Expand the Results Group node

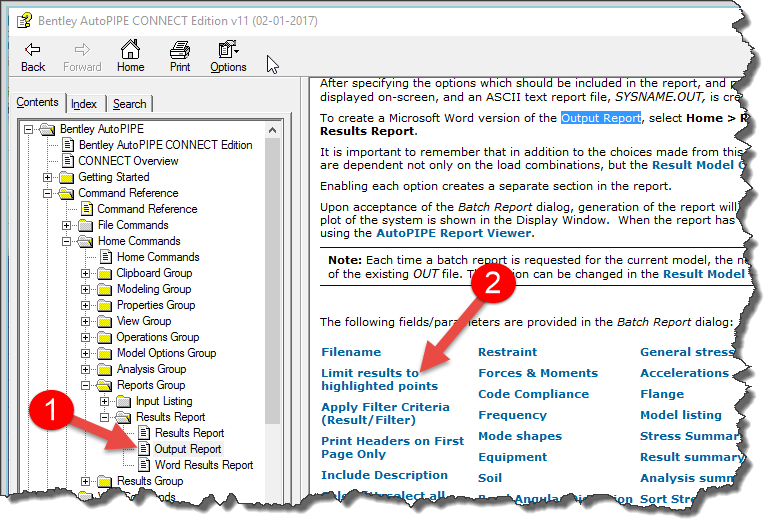point(85,481)
